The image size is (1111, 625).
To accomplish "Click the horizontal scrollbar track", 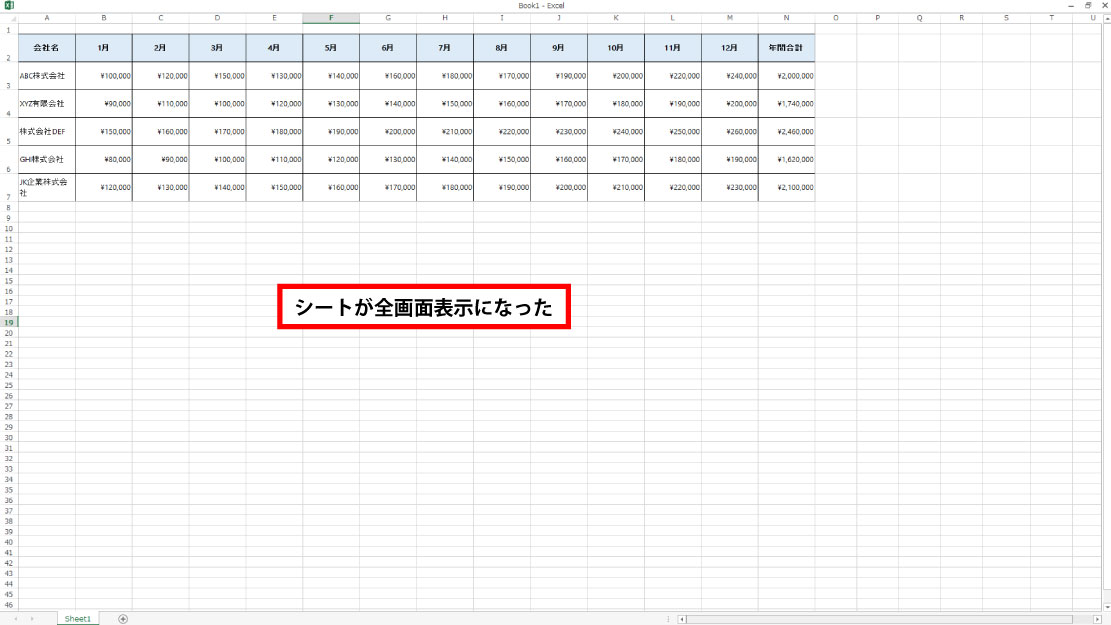I will pos(889,619).
